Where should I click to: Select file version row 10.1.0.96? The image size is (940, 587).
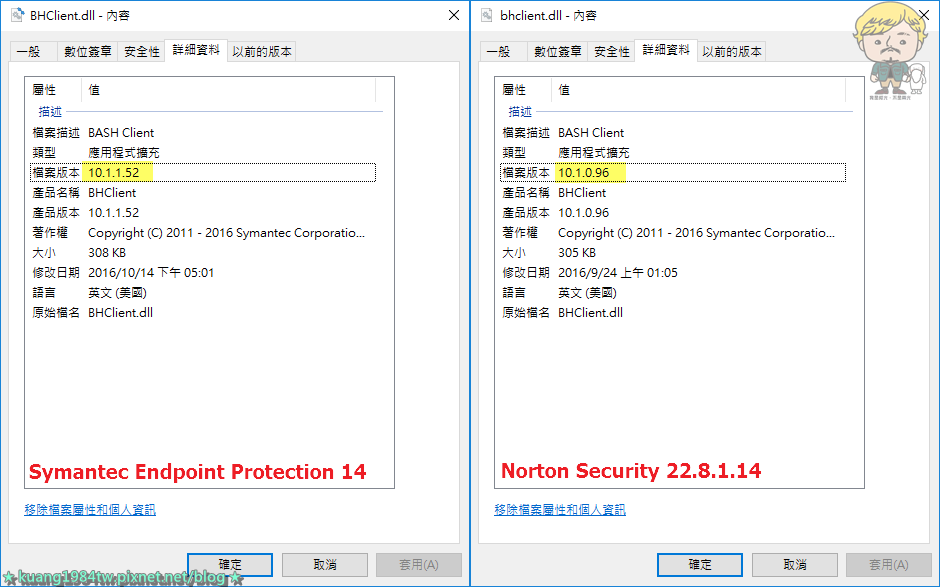(x=673, y=173)
